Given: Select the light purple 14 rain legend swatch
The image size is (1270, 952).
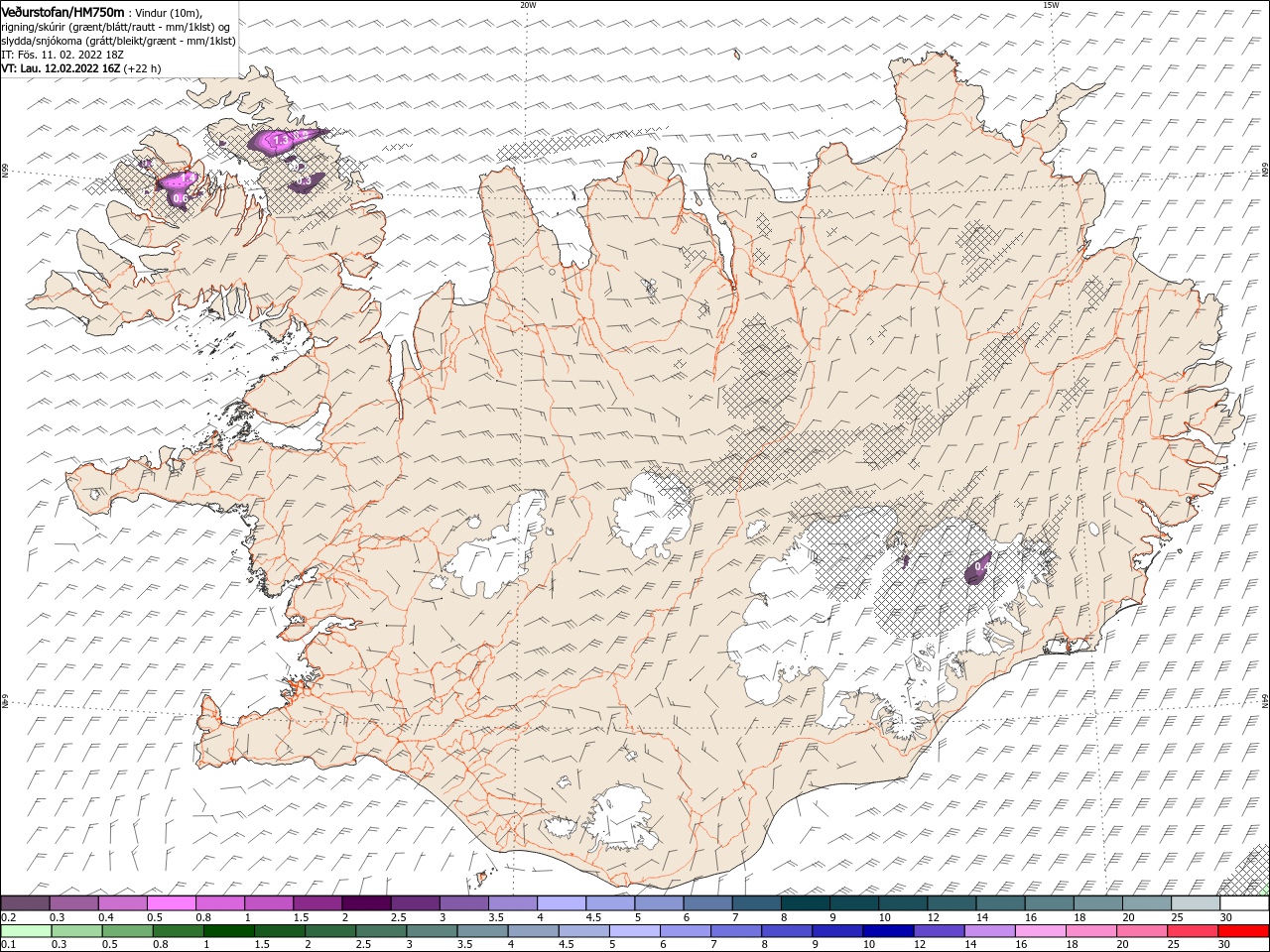Looking at the screenshot, I should tap(990, 931).
